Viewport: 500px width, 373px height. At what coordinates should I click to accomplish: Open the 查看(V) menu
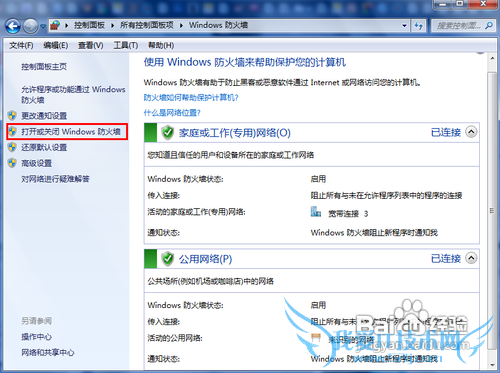[90, 45]
